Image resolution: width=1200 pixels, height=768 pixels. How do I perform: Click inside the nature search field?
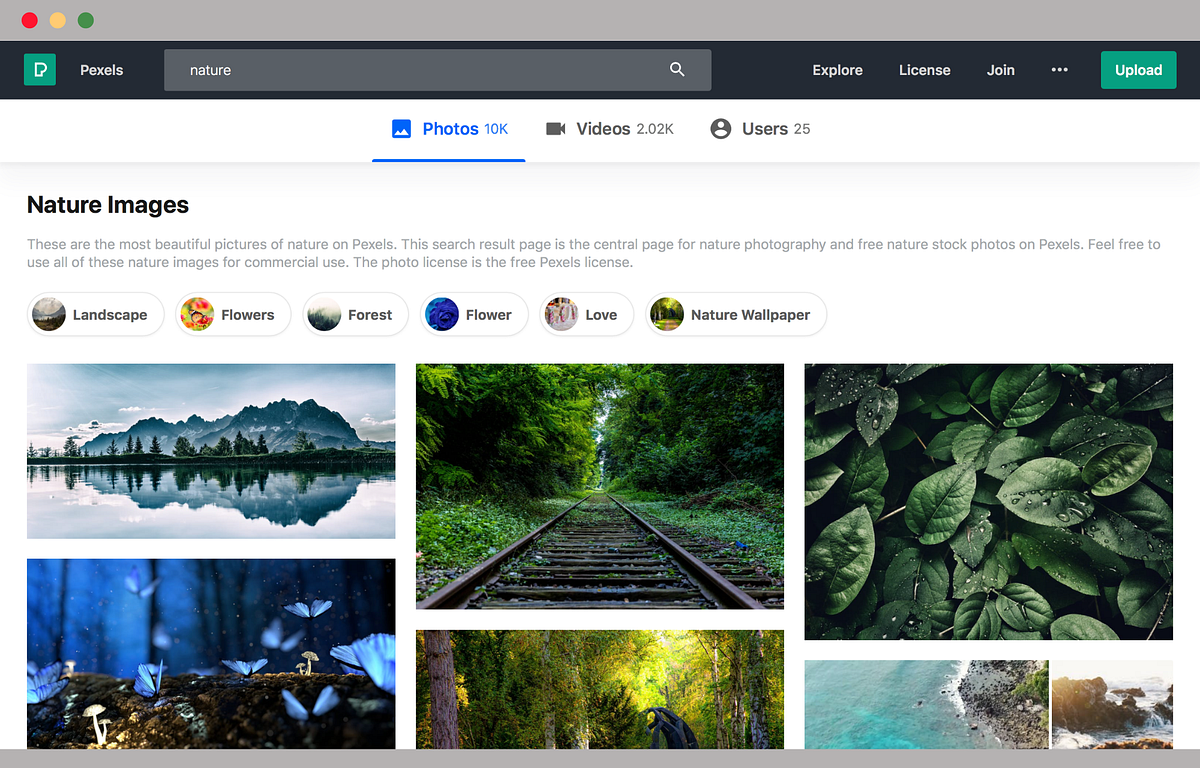click(x=400, y=70)
